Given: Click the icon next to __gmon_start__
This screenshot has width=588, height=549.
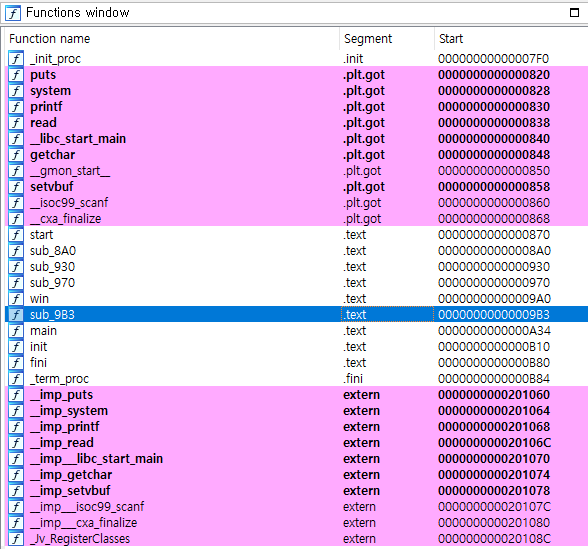Looking at the screenshot, I should 16,171.
